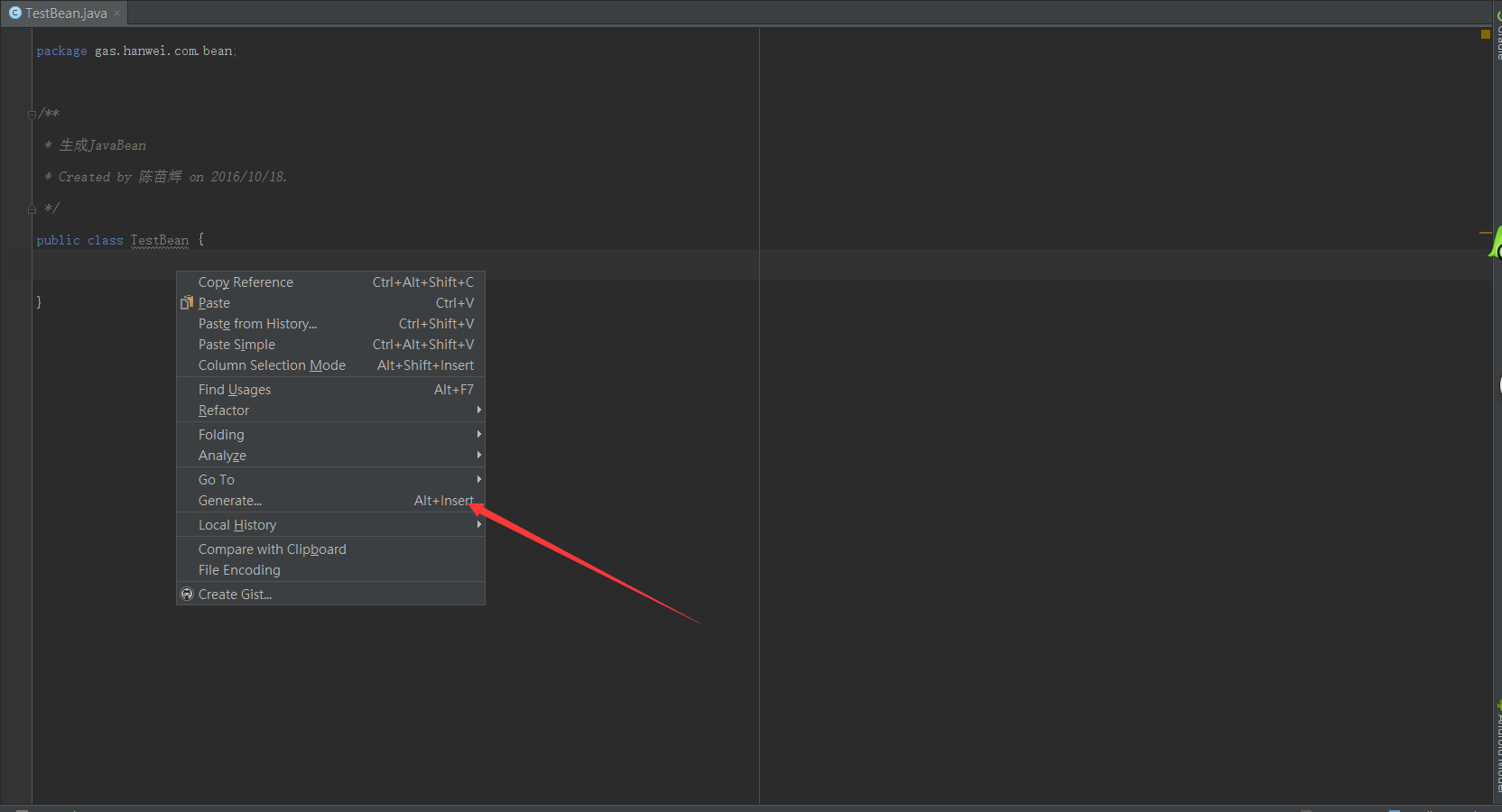Open Generate... from the context menu

[x=330, y=501]
